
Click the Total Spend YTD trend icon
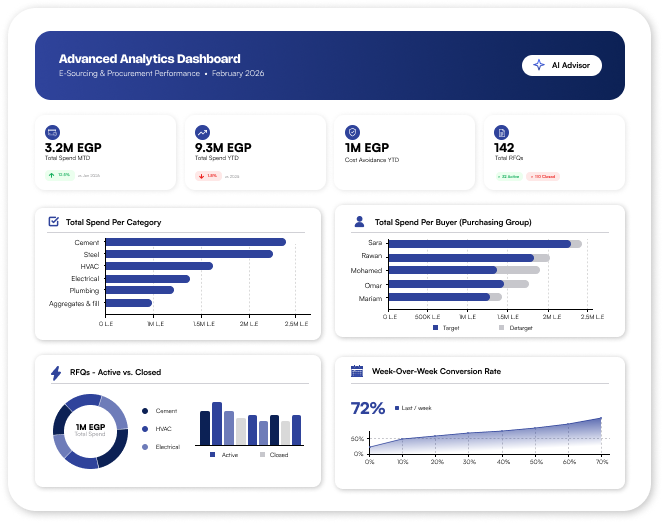point(203,132)
